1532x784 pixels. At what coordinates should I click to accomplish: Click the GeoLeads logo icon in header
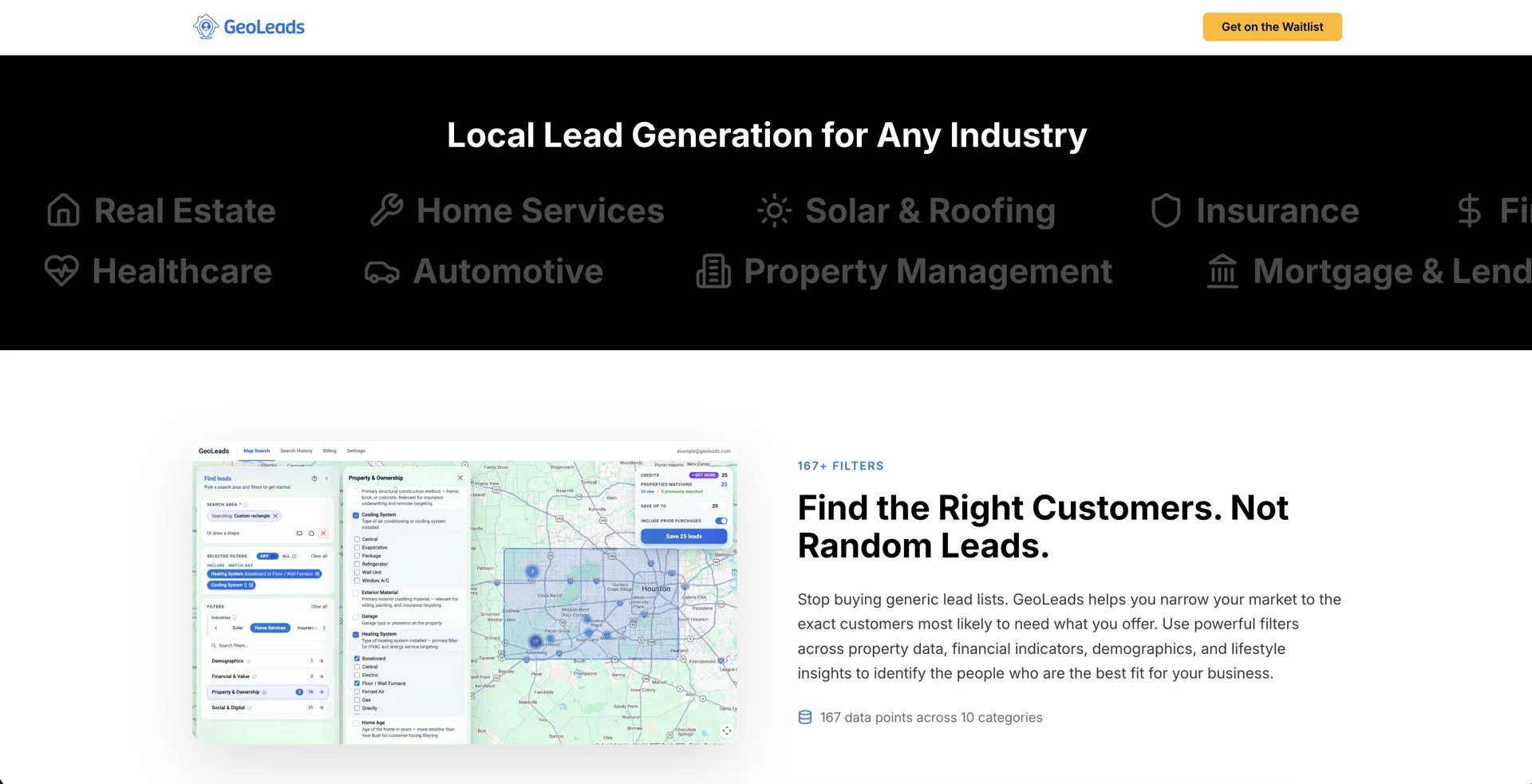pos(206,26)
